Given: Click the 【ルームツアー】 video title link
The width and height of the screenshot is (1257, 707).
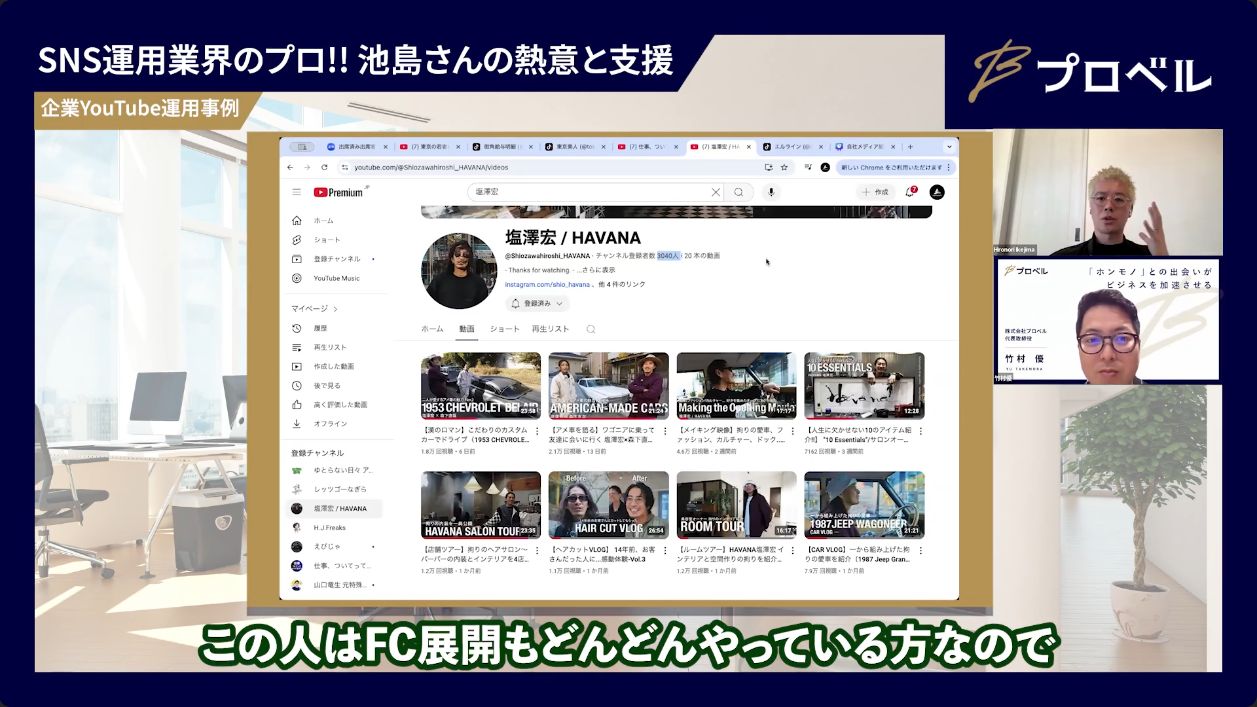Looking at the screenshot, I should 731,554.
